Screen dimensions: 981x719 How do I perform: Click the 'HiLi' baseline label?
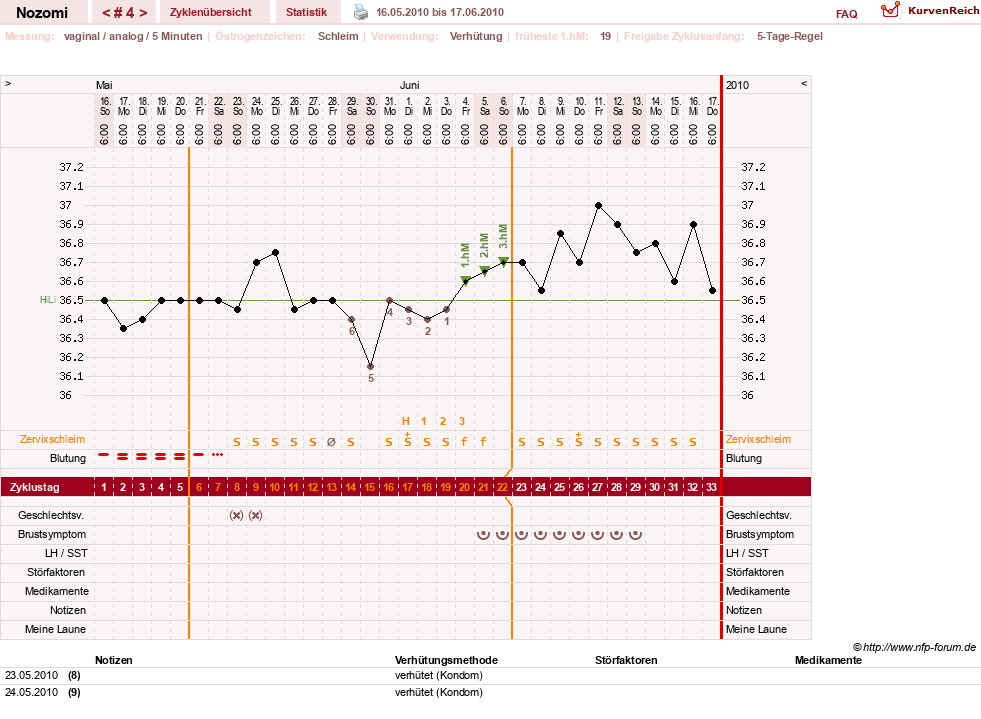tap(48, 300)
